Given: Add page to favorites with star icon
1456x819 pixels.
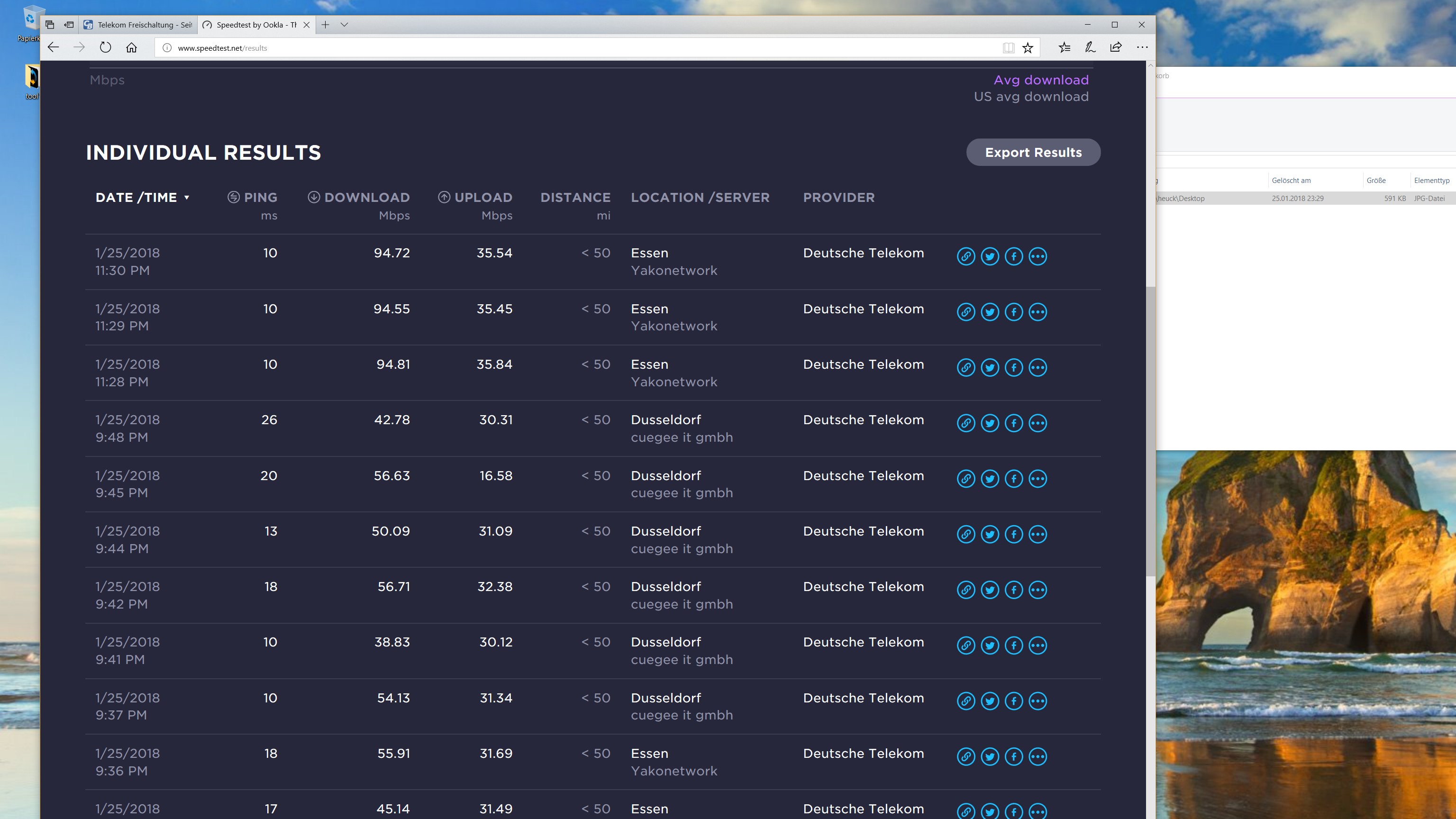Looking at the screenshot, I should pos(1028,48).
